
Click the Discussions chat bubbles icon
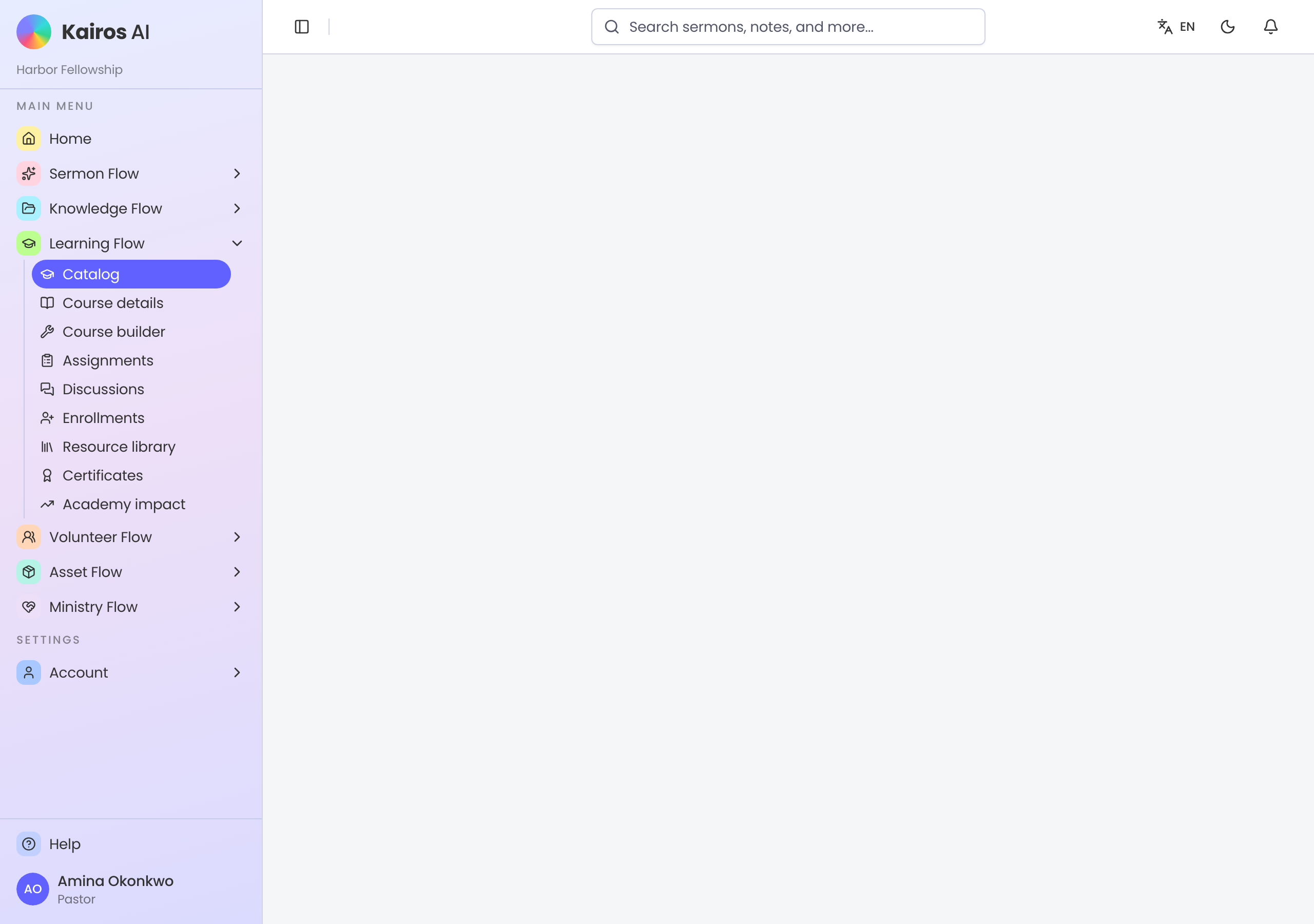tap(47, 389)
